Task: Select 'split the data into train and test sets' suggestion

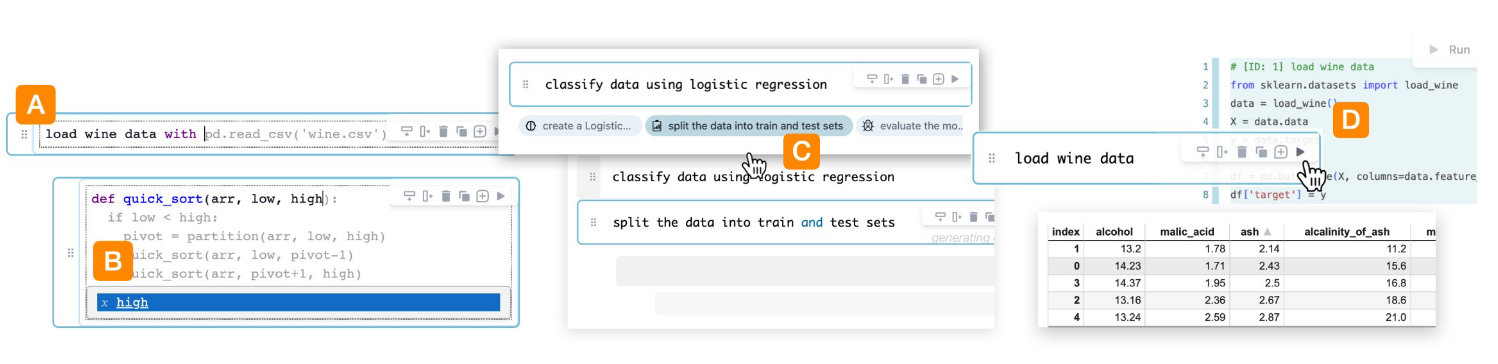Action: point(749,126)
